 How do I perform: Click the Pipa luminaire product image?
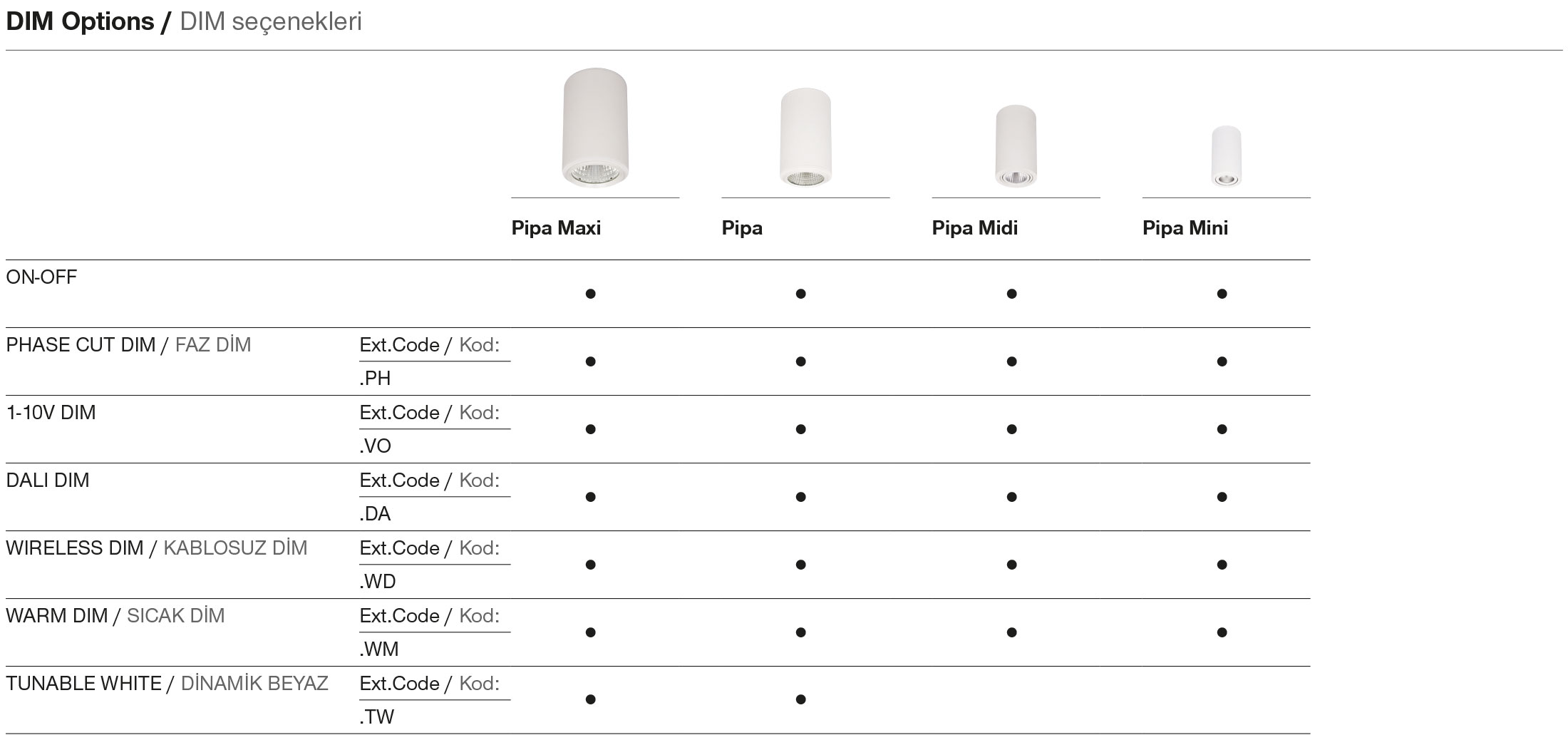805,138
